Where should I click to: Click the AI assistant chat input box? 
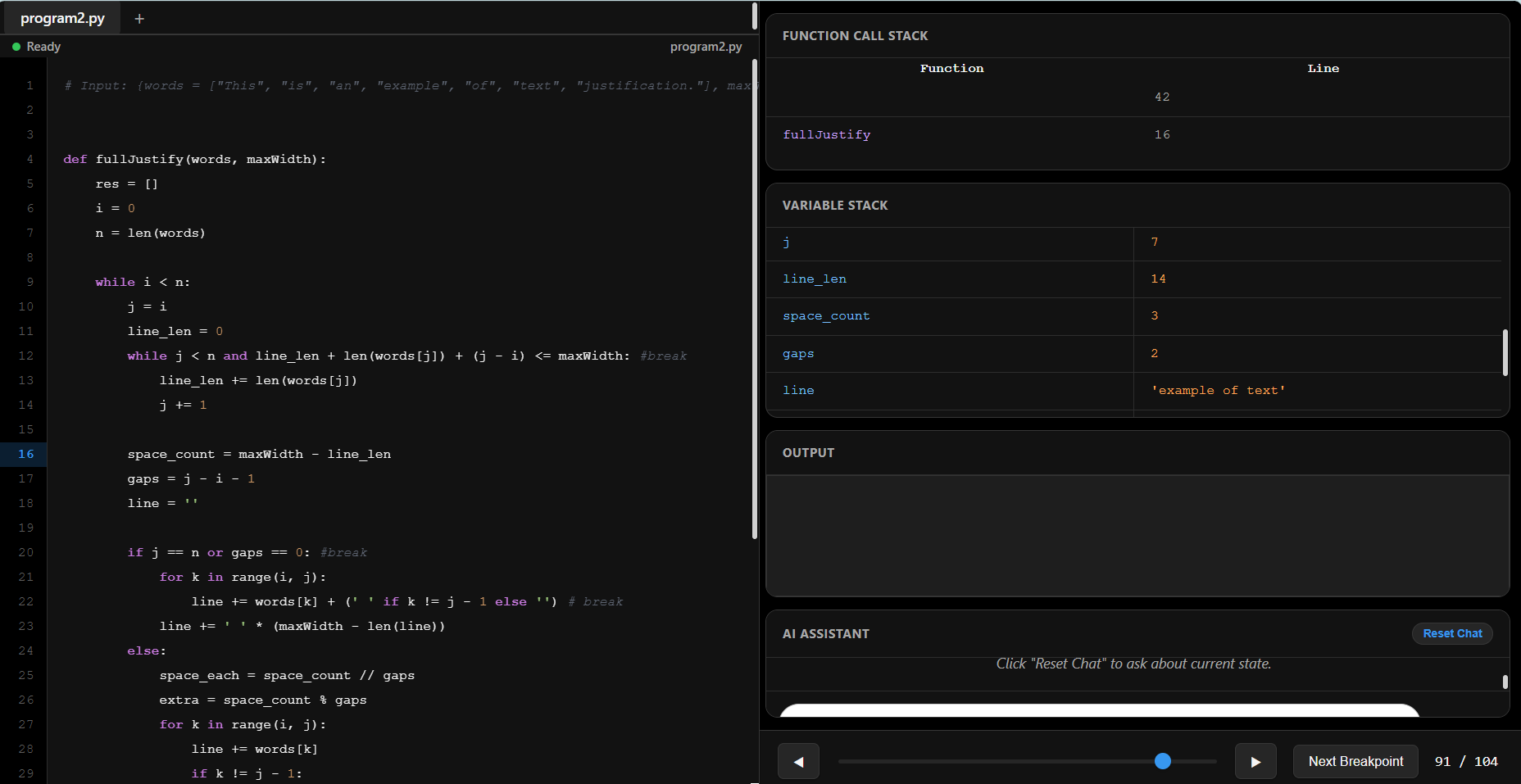[1099, 710]
